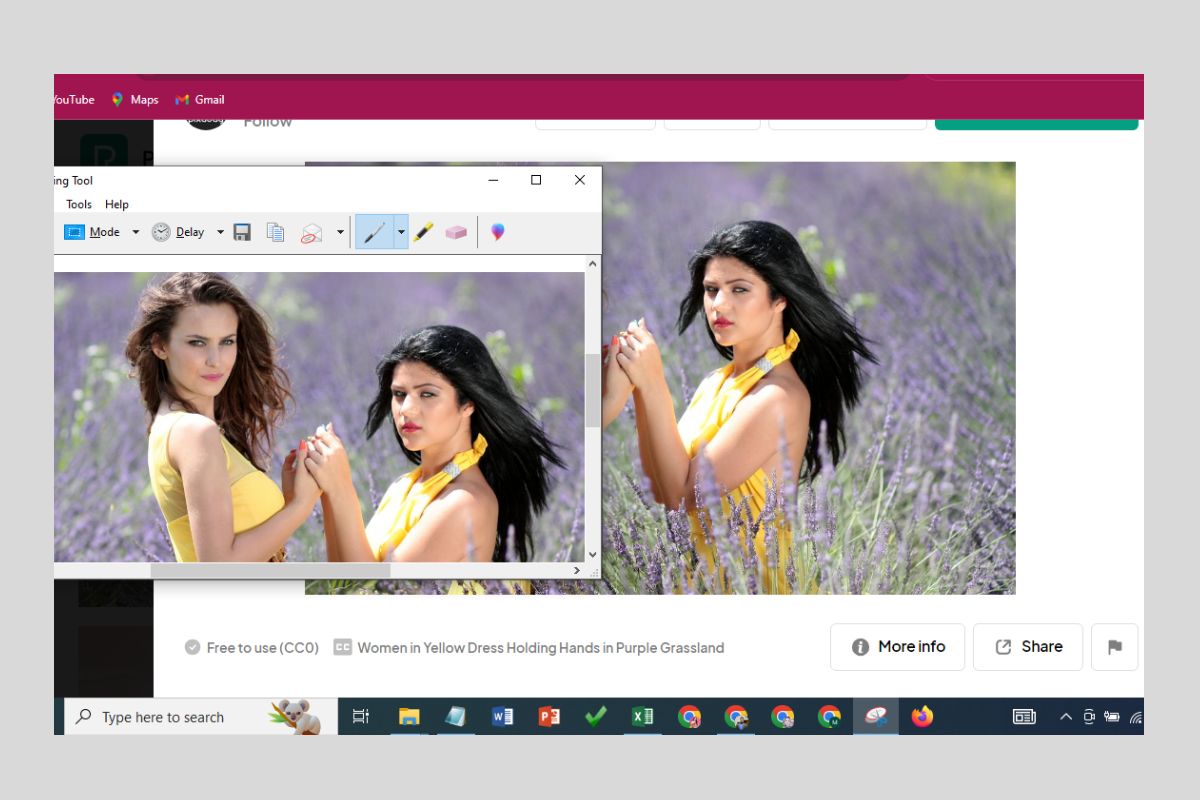This screenshot has width=1200, height=800.
Task: Click the report flag icon button
Action: [x=1114, y=647]
